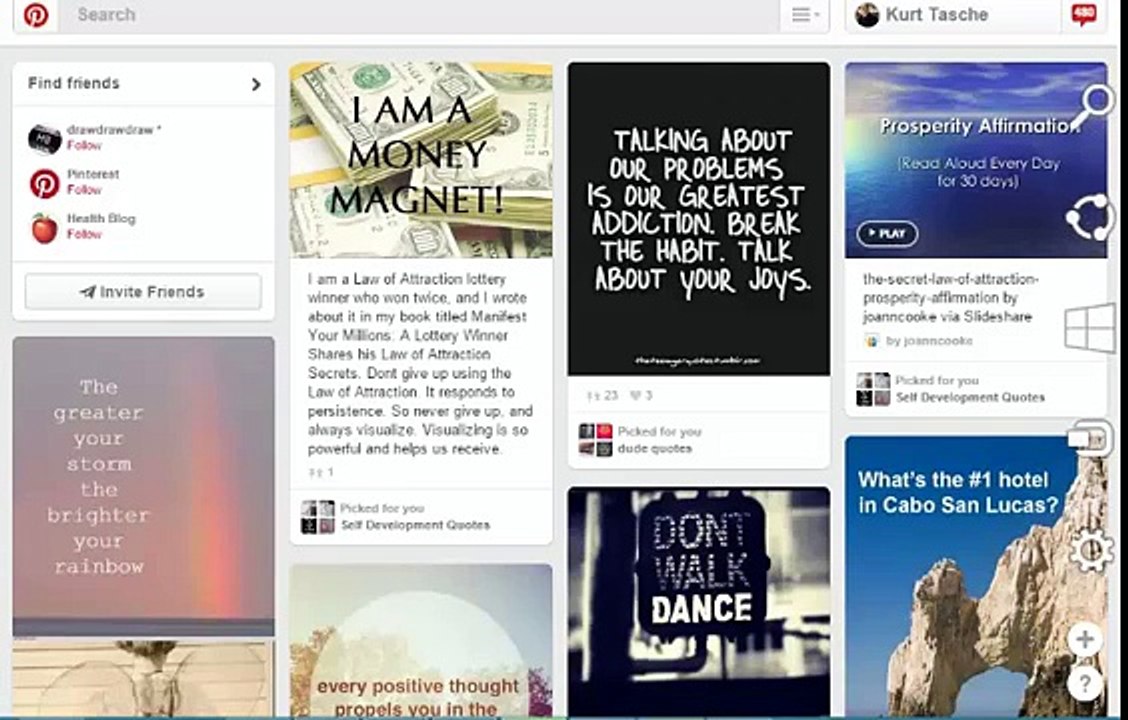Open Self Development Quotes board under Prosperity pin
This screenshot has height=720, width=1128.
970,397
